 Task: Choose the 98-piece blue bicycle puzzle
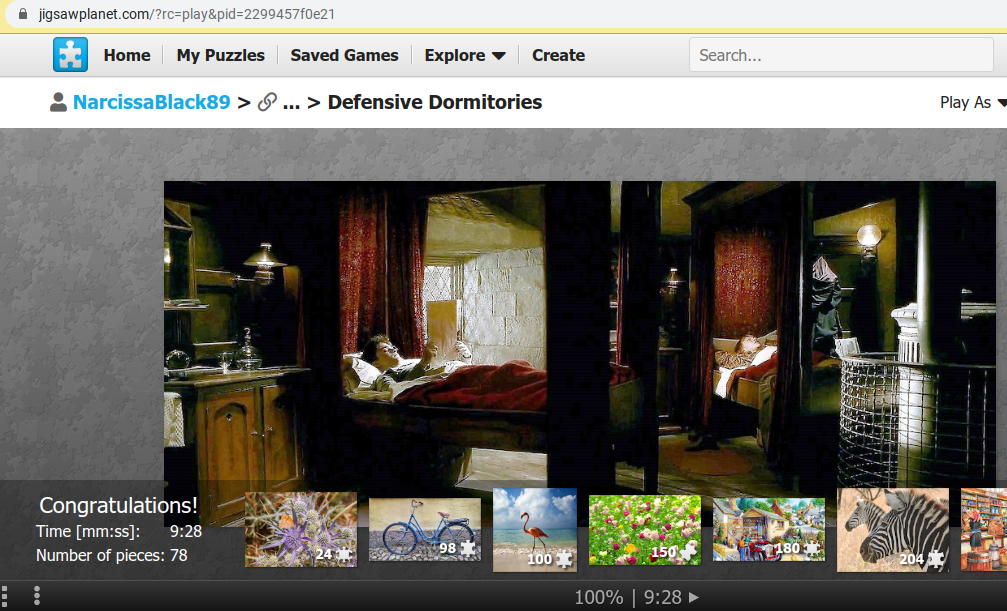click(x=425, y=529)
